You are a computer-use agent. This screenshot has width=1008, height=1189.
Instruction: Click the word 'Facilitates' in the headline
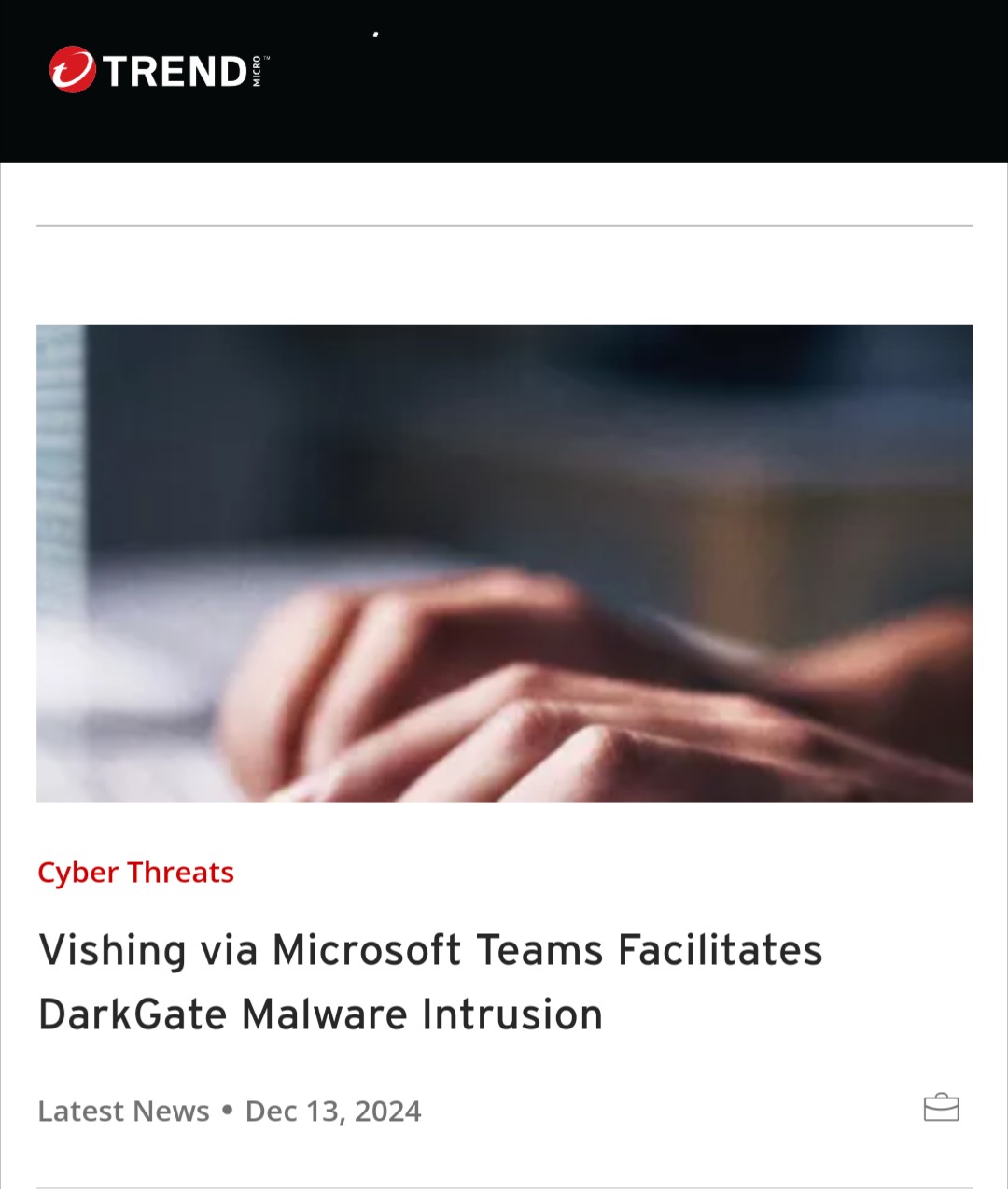point(720,951)
